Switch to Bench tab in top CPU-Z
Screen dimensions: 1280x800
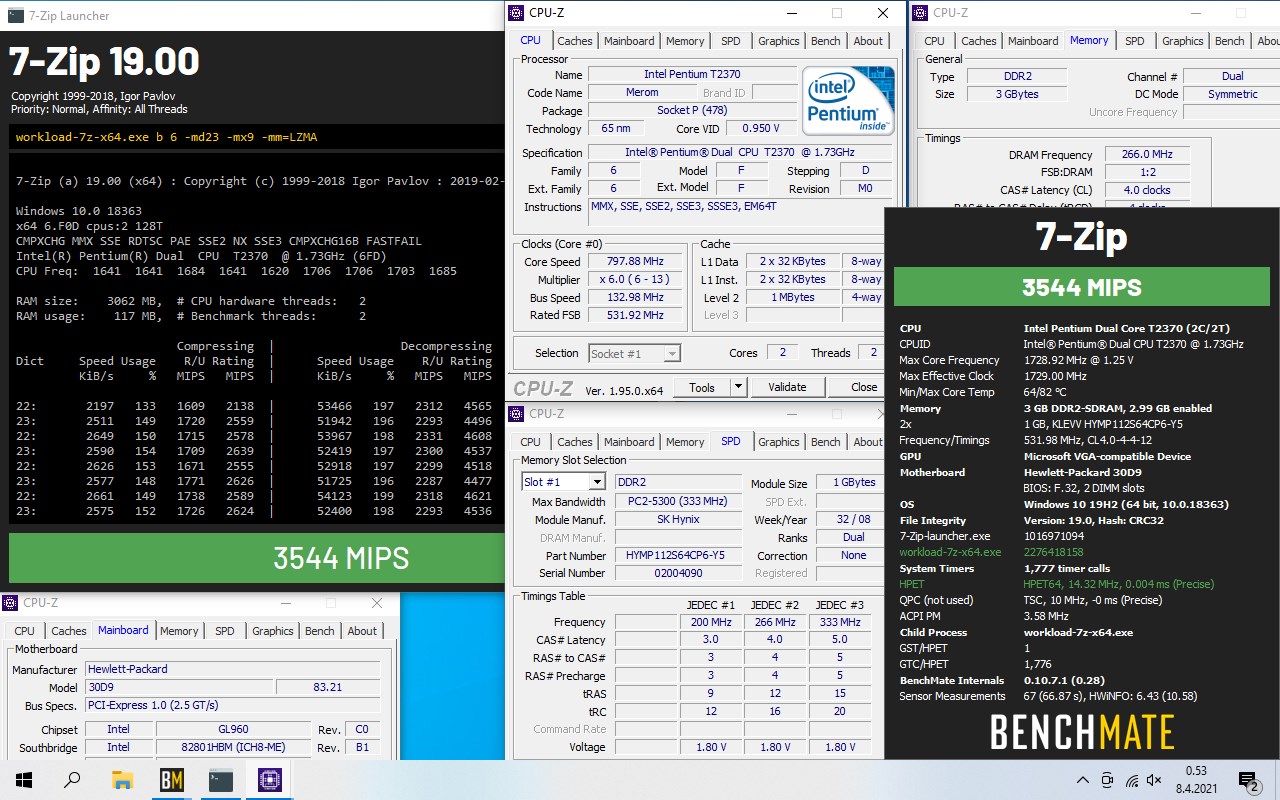coord(826,41)
